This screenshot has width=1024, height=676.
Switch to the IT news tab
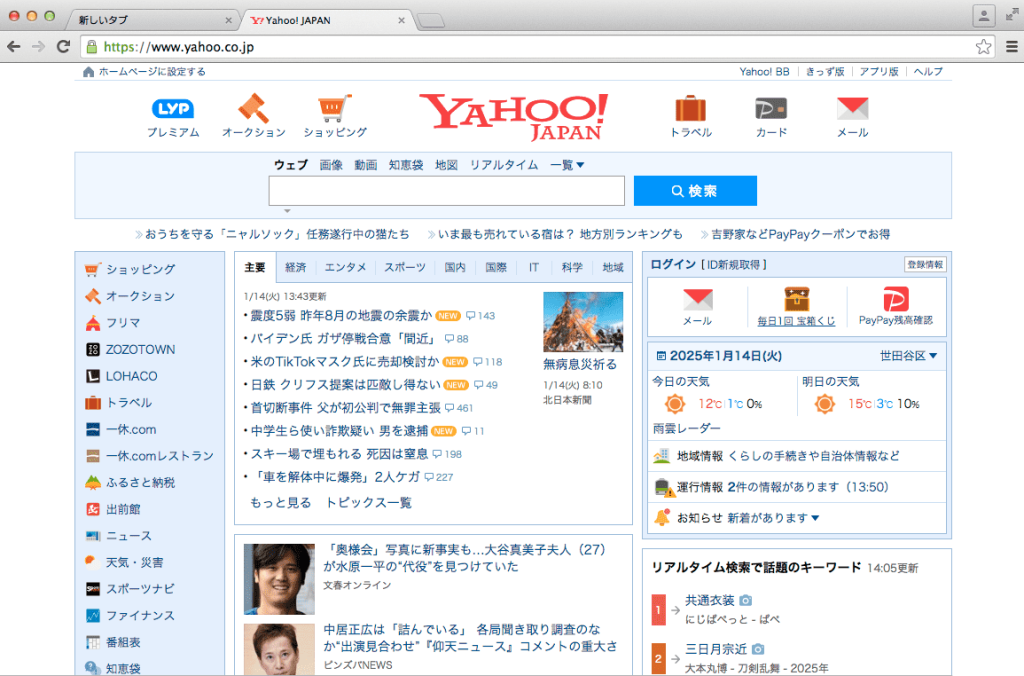[534, 267]
